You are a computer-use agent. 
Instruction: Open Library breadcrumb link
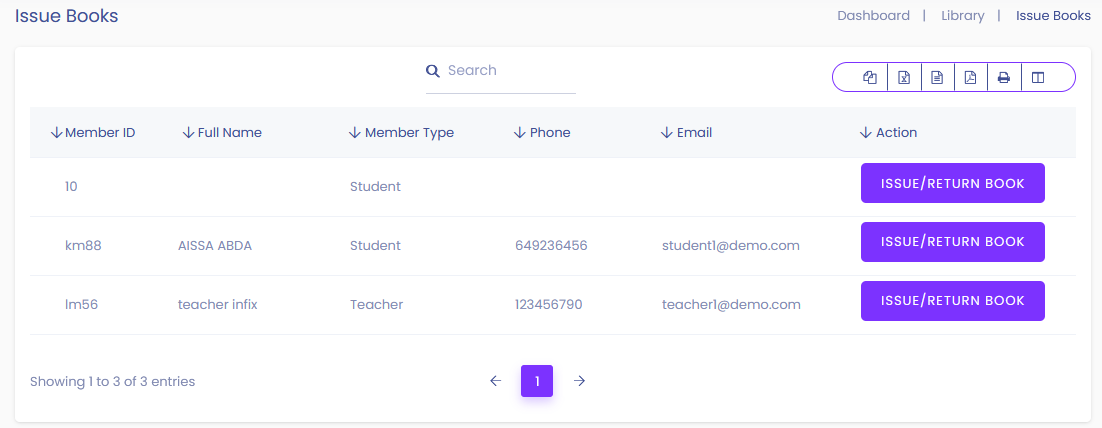click(x=963, y=15)
